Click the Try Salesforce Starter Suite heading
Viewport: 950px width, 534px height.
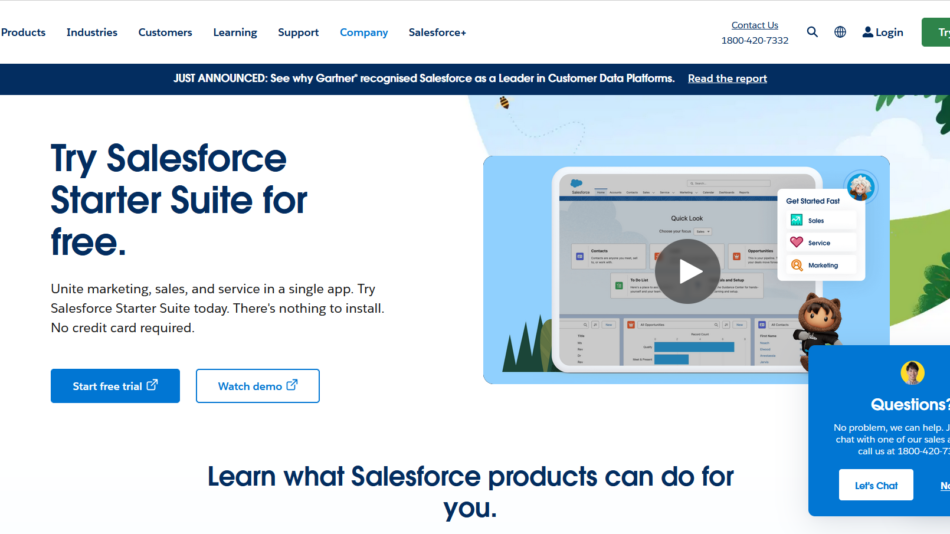(x=179, y=200)
